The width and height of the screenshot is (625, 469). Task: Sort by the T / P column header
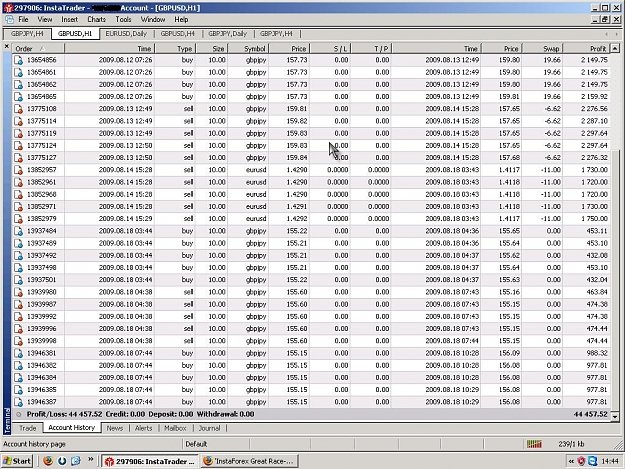point(371,49)
